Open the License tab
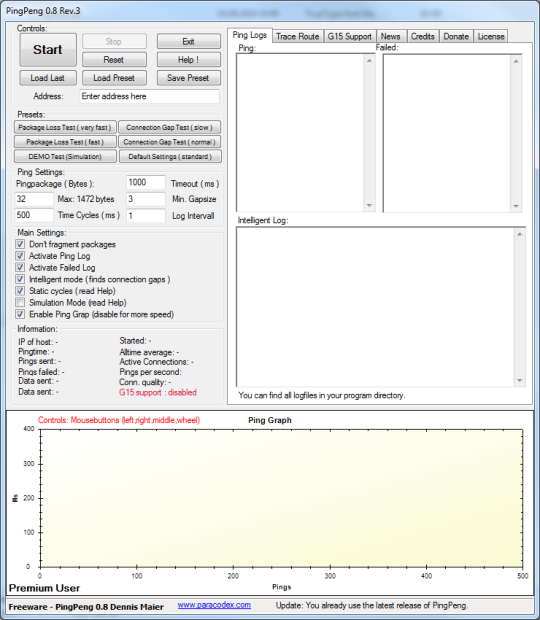Screen dimensions: 540x620 tap(491, 36)
